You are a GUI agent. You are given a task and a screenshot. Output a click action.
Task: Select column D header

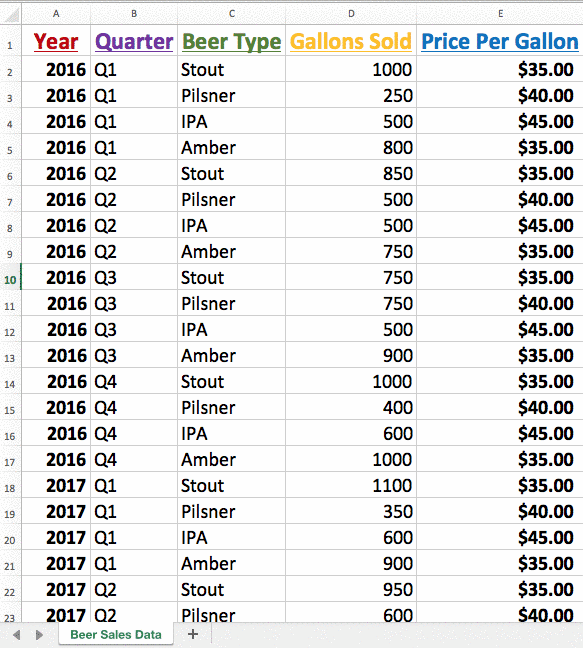coord(351,14)
